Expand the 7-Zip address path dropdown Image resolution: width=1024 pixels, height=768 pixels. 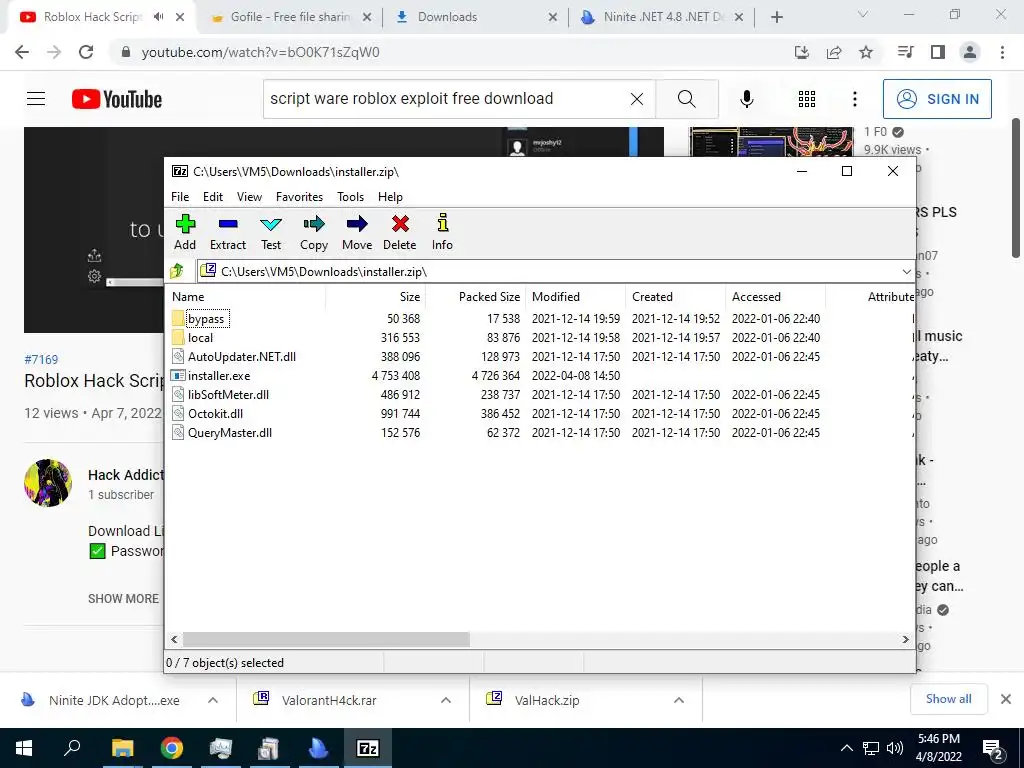click(x=906, y=272)
